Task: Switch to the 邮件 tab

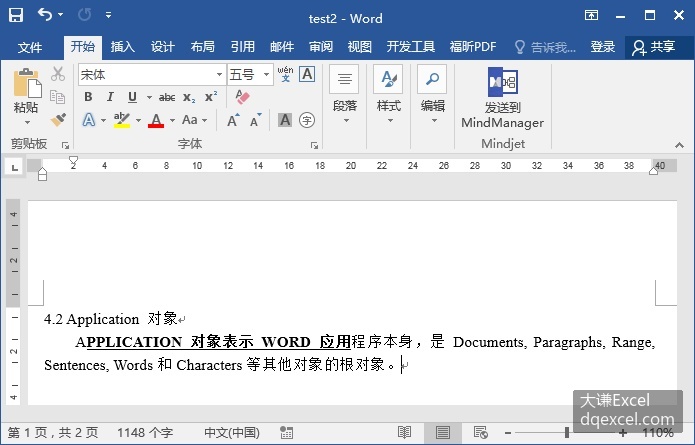Action: tap(281, 47)
